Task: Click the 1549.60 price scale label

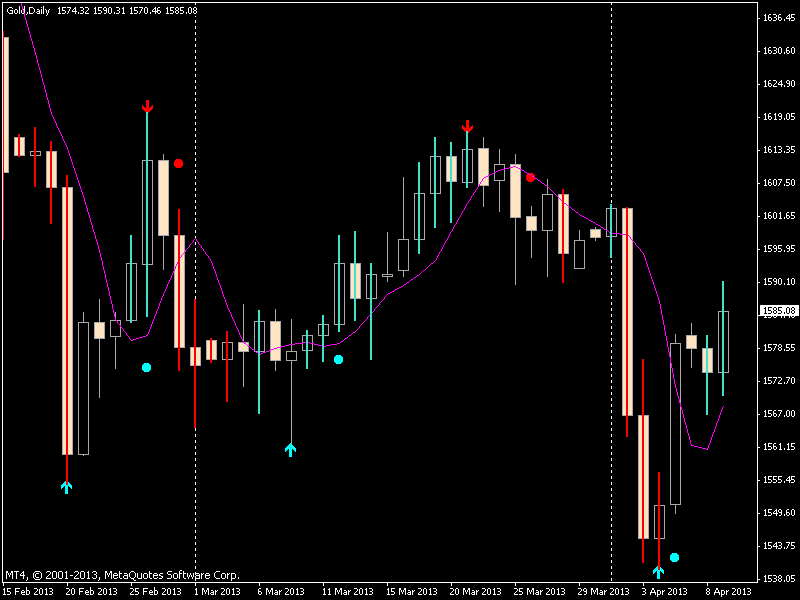Action: coord(779,513)
